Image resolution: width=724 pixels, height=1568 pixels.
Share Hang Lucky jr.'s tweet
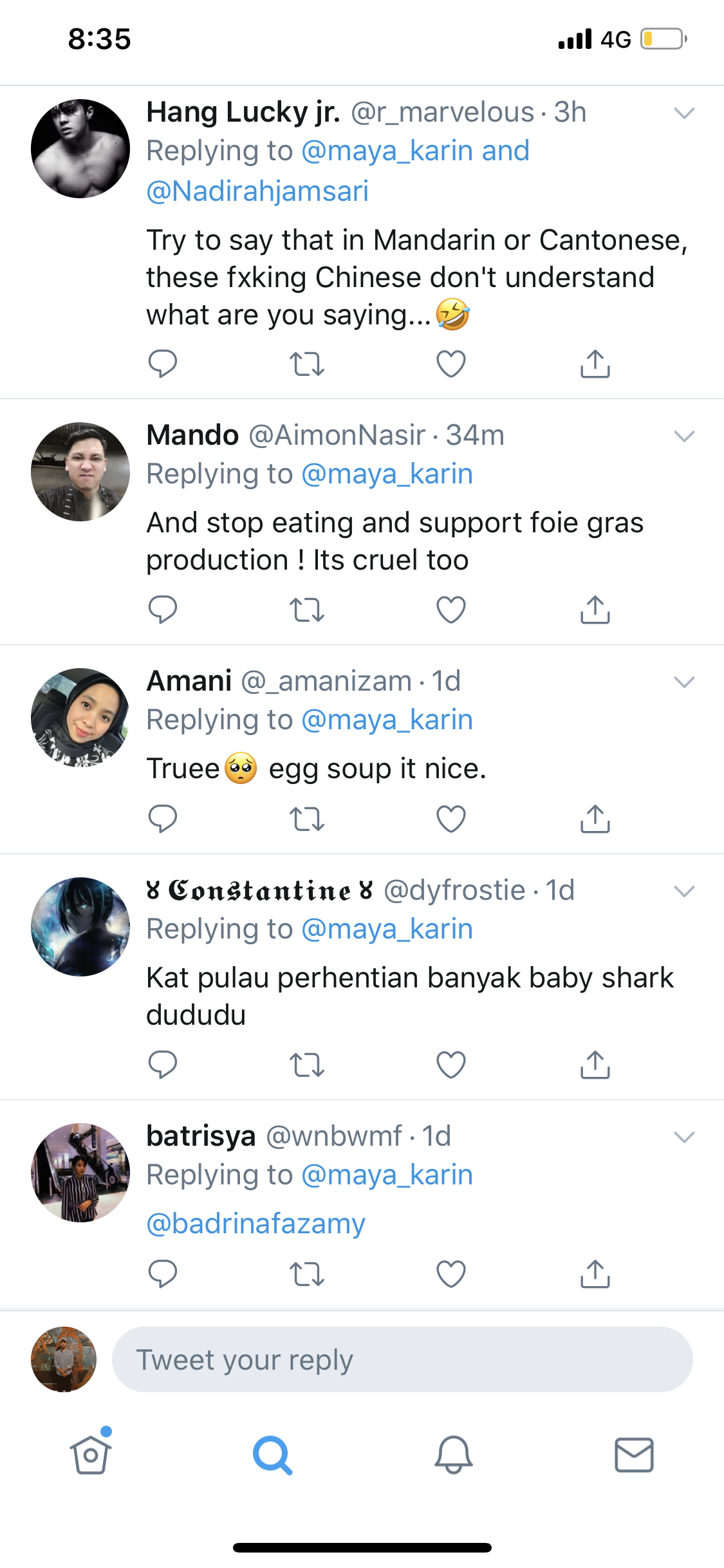click(x=595, y=364)
